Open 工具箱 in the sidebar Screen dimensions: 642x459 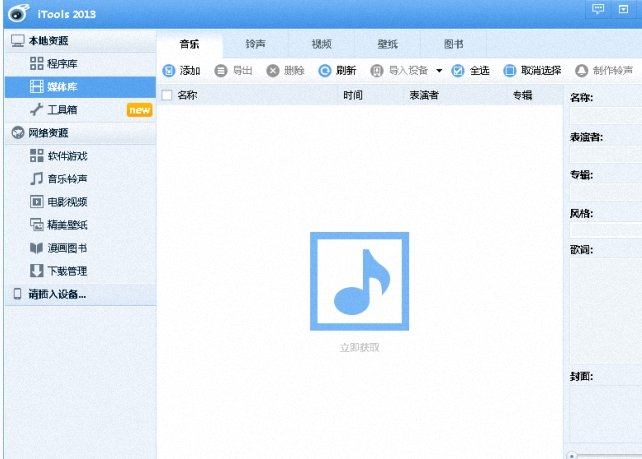[x=80, y=109]
